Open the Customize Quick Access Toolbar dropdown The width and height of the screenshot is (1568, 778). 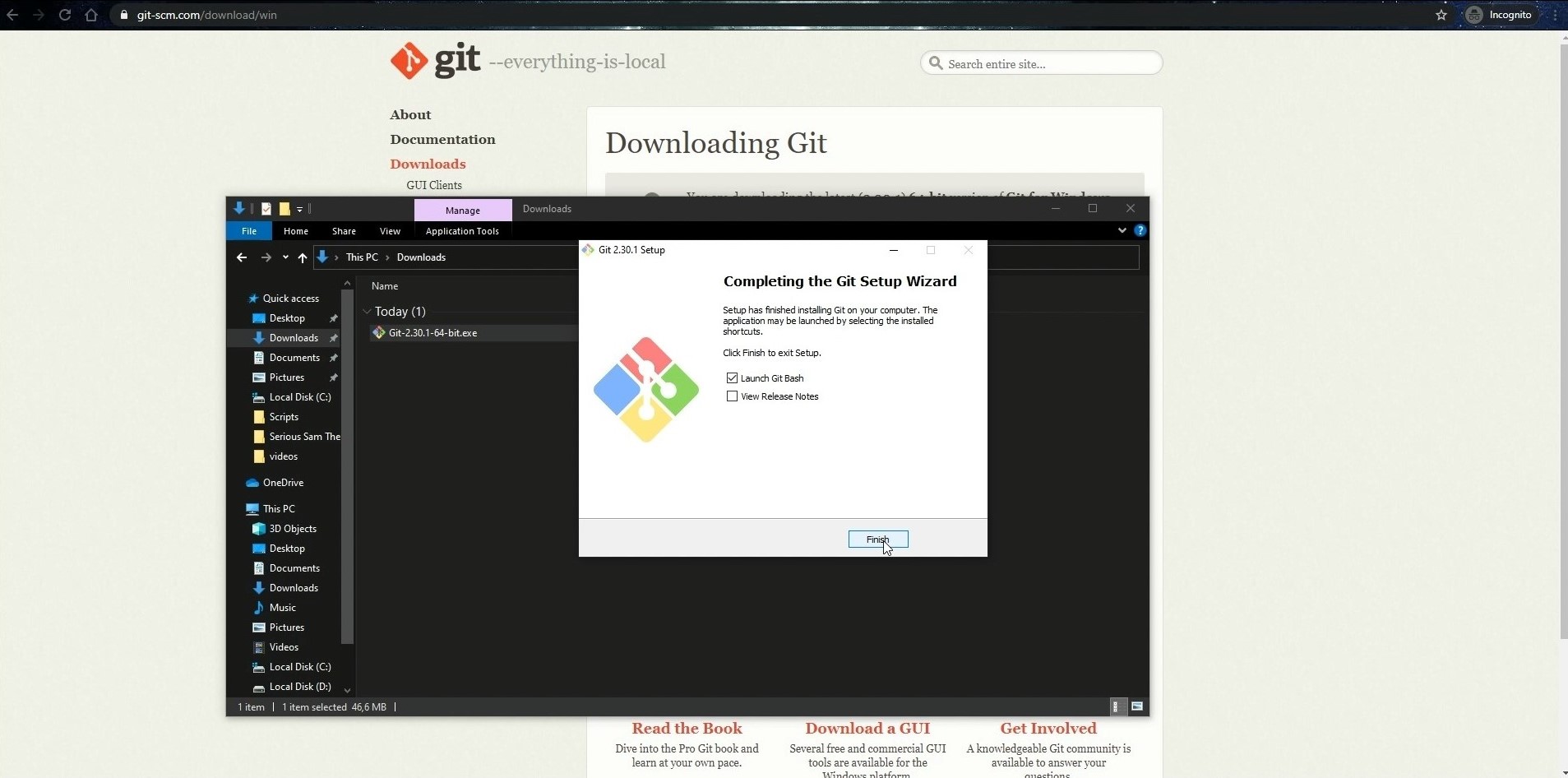300,210
